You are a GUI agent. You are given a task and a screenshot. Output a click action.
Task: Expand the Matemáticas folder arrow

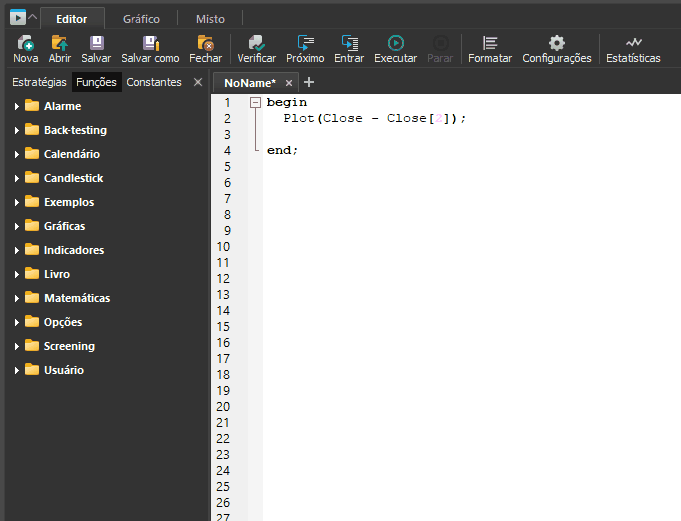[x=17, y=298]
